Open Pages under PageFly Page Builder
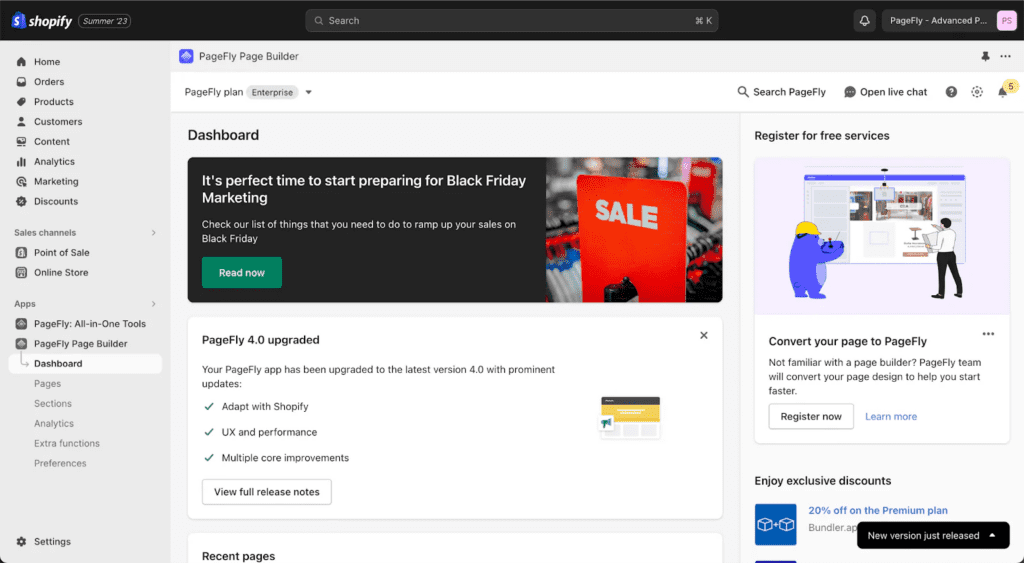1024x563 pixels. click(x=47, y=384)
